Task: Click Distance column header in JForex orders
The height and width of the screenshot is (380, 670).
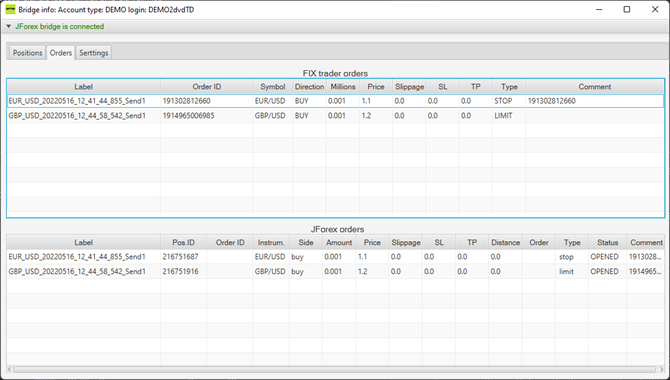Action: tap(505, 242)
